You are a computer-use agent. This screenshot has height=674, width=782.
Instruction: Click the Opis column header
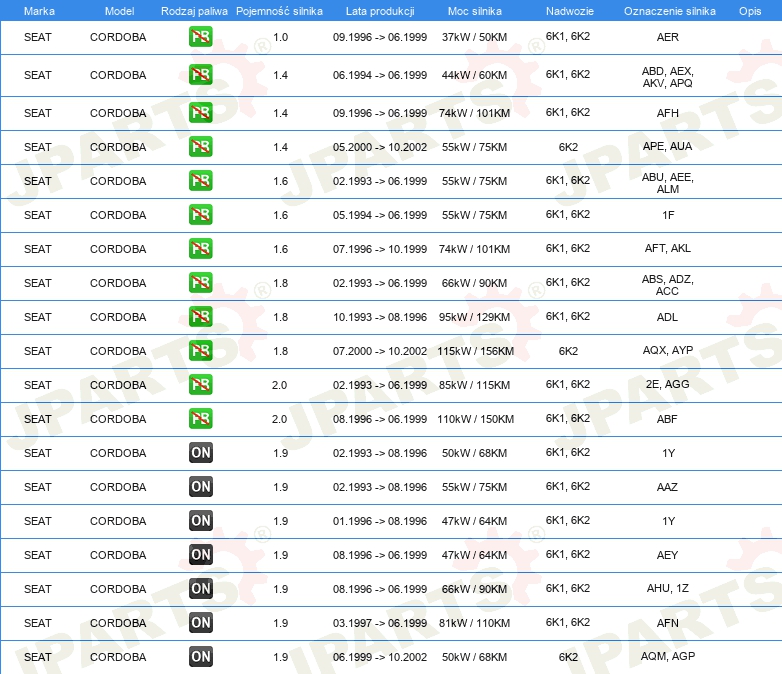750,11
